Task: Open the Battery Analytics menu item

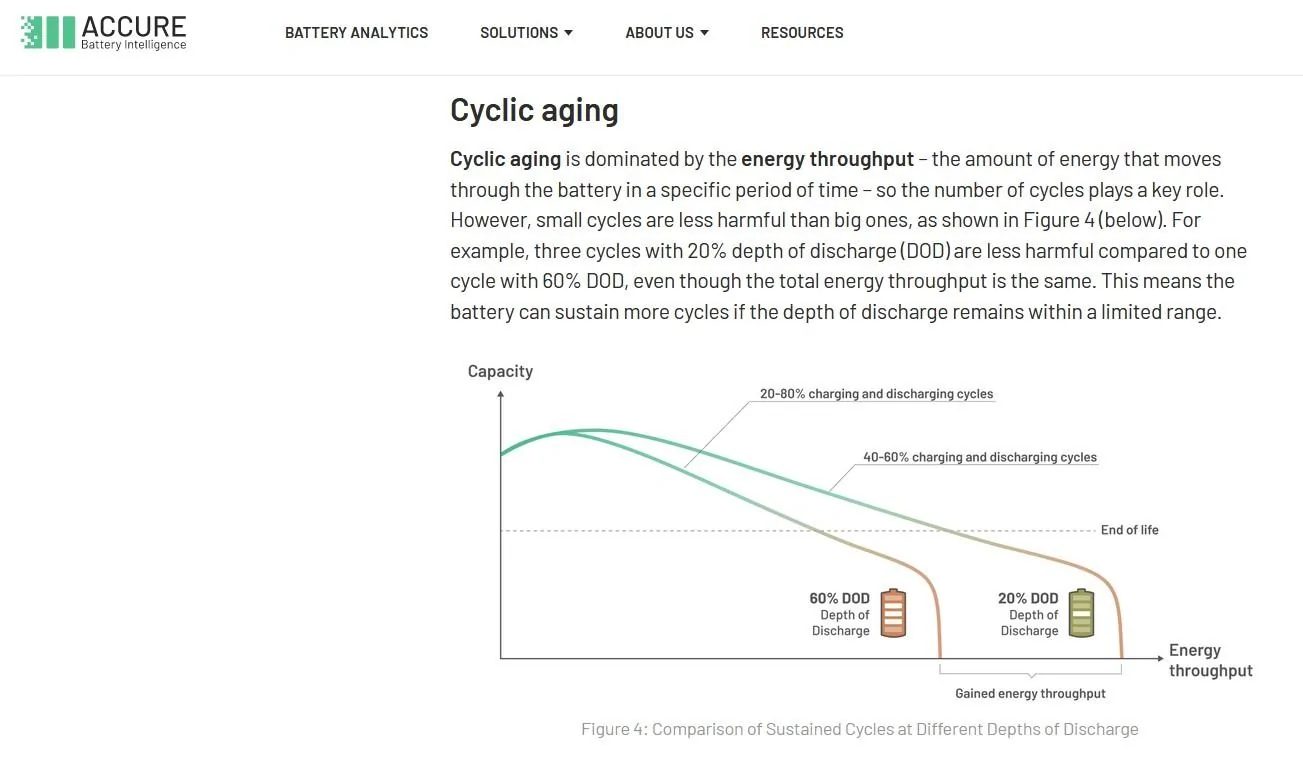Action: [x=356, y=33]
